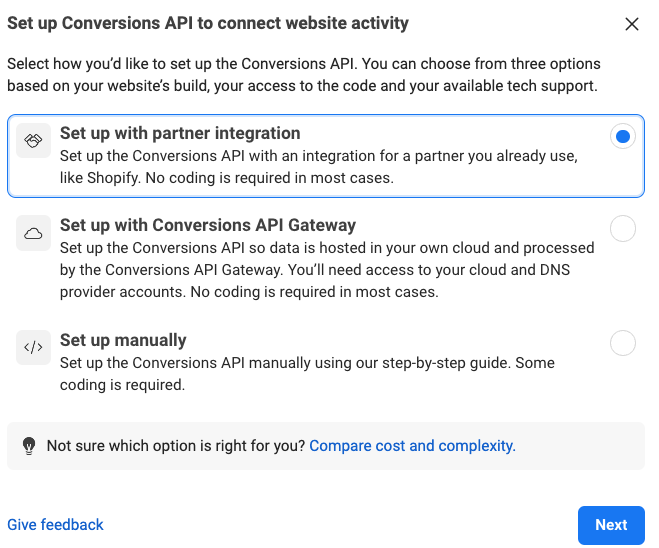Select the Set up manually radio button
The image size is (659, 548).
click(x=623, y=344)
